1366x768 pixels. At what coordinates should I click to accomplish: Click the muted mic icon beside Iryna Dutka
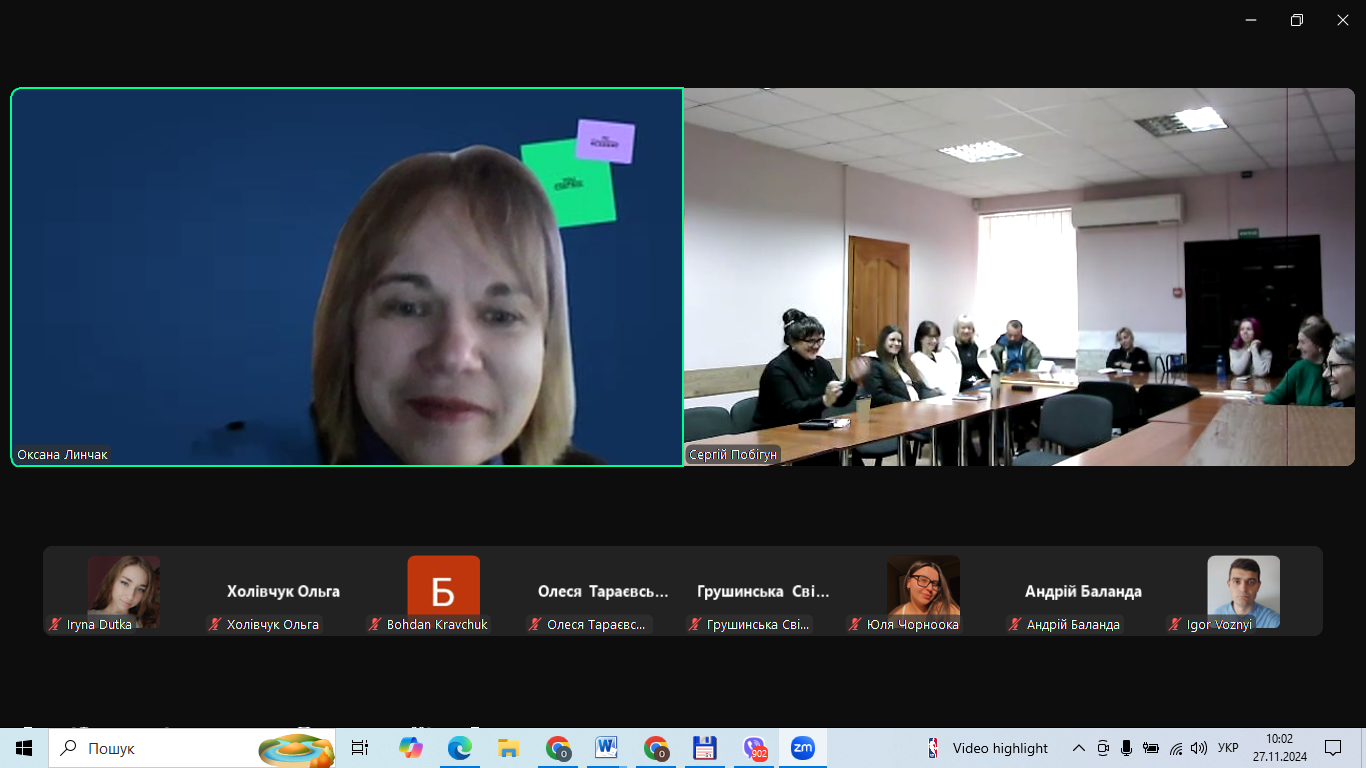(x=56, y=625)
